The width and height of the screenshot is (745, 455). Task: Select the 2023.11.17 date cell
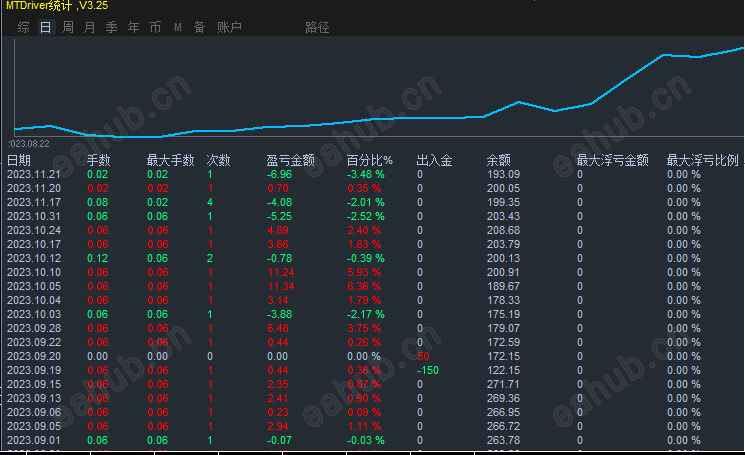[x=34, y=202]
